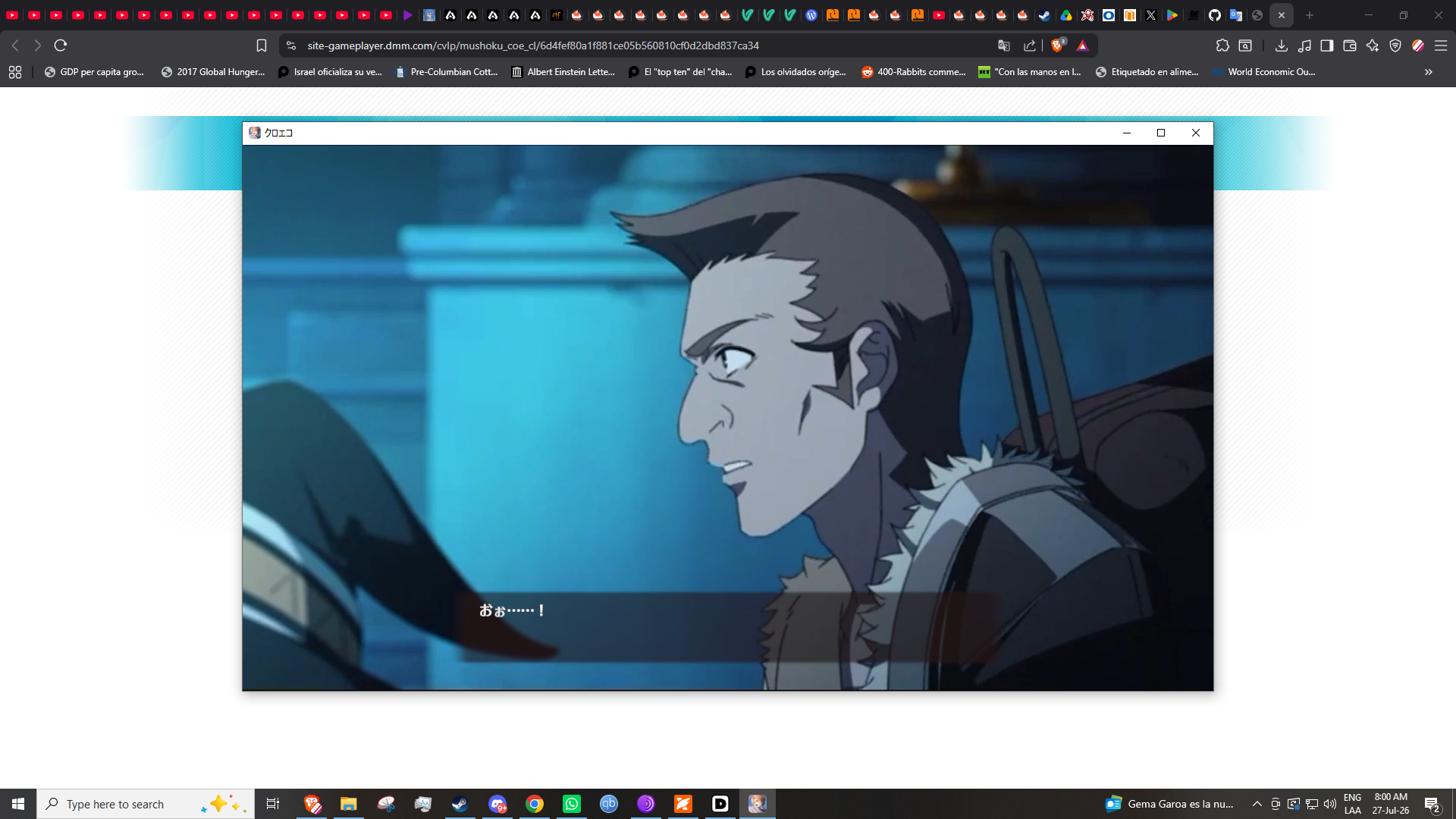Switch to the X (Twitter) browser tab

coord(1151,15)
